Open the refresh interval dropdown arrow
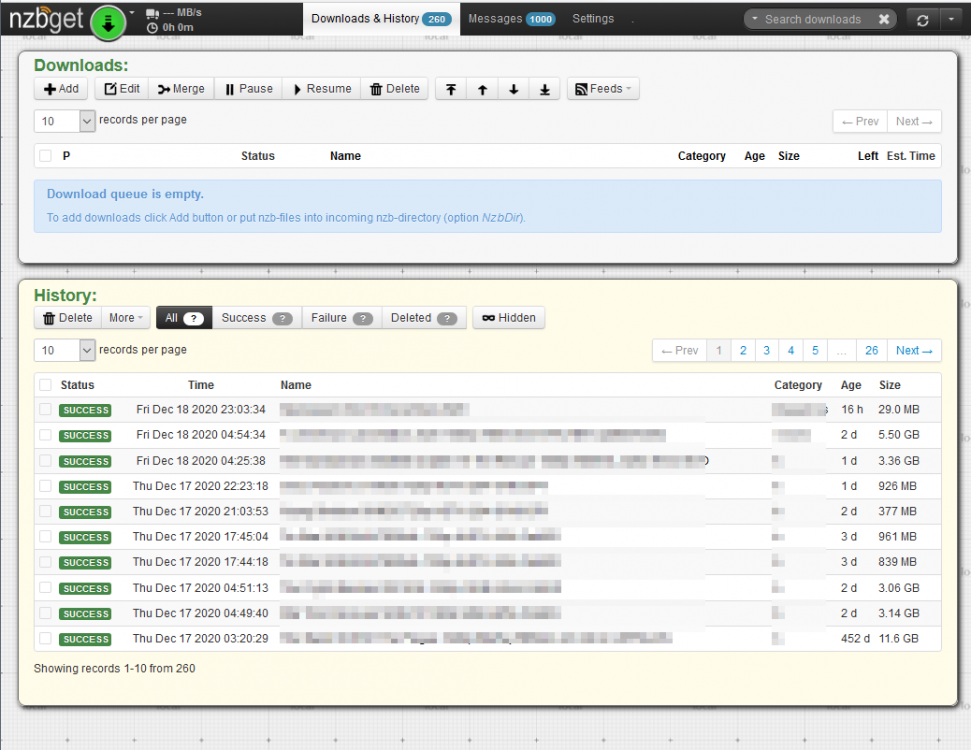 [x=951, y=20]
